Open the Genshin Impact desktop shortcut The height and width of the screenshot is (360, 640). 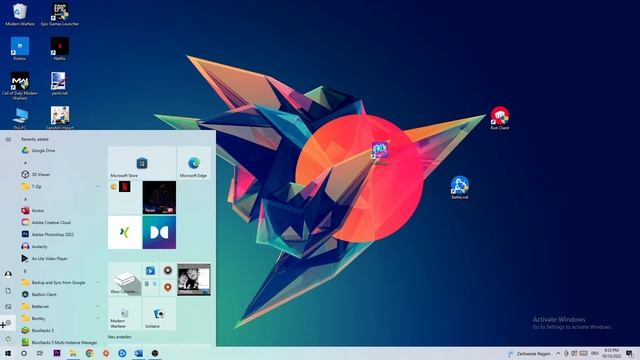(x=60, y=118)
